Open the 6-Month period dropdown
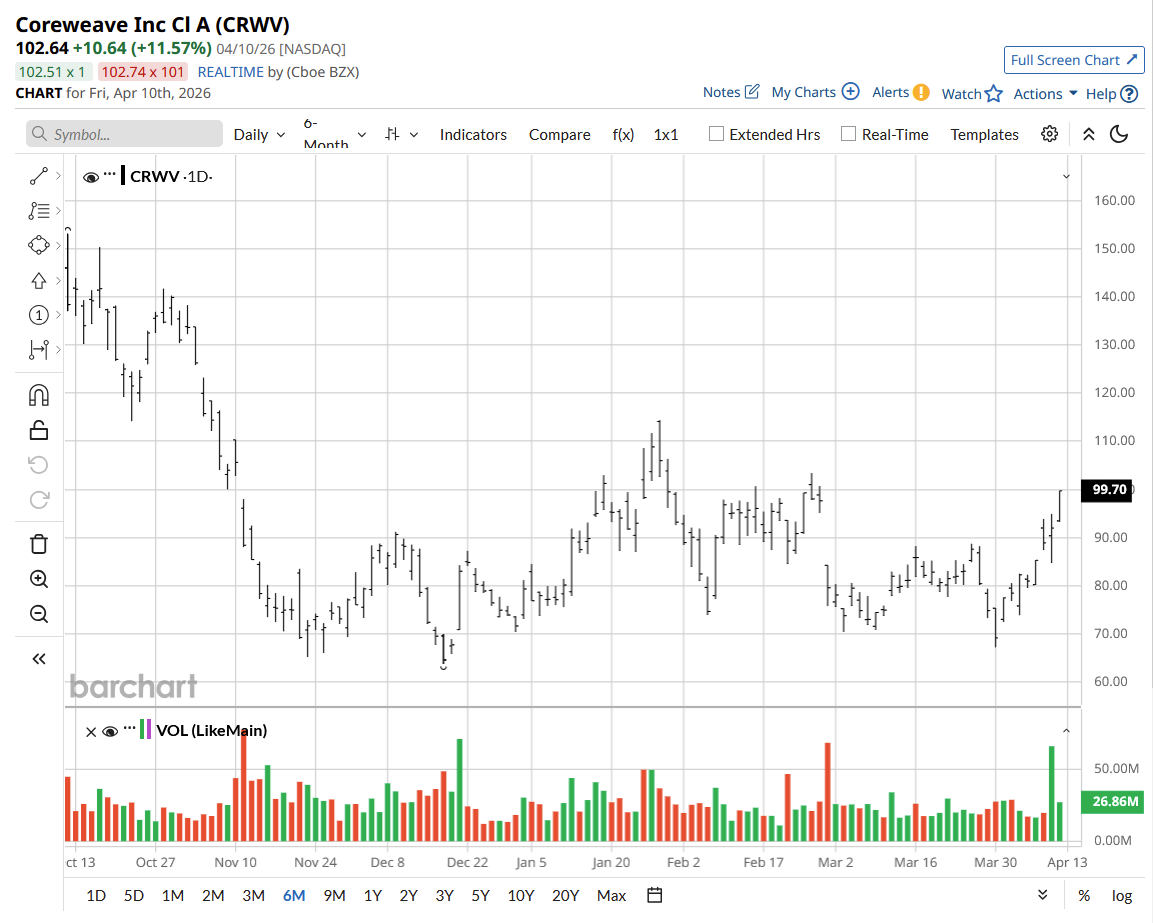Viewport: 1153px width, 923px height. click(x=335, y=134)
